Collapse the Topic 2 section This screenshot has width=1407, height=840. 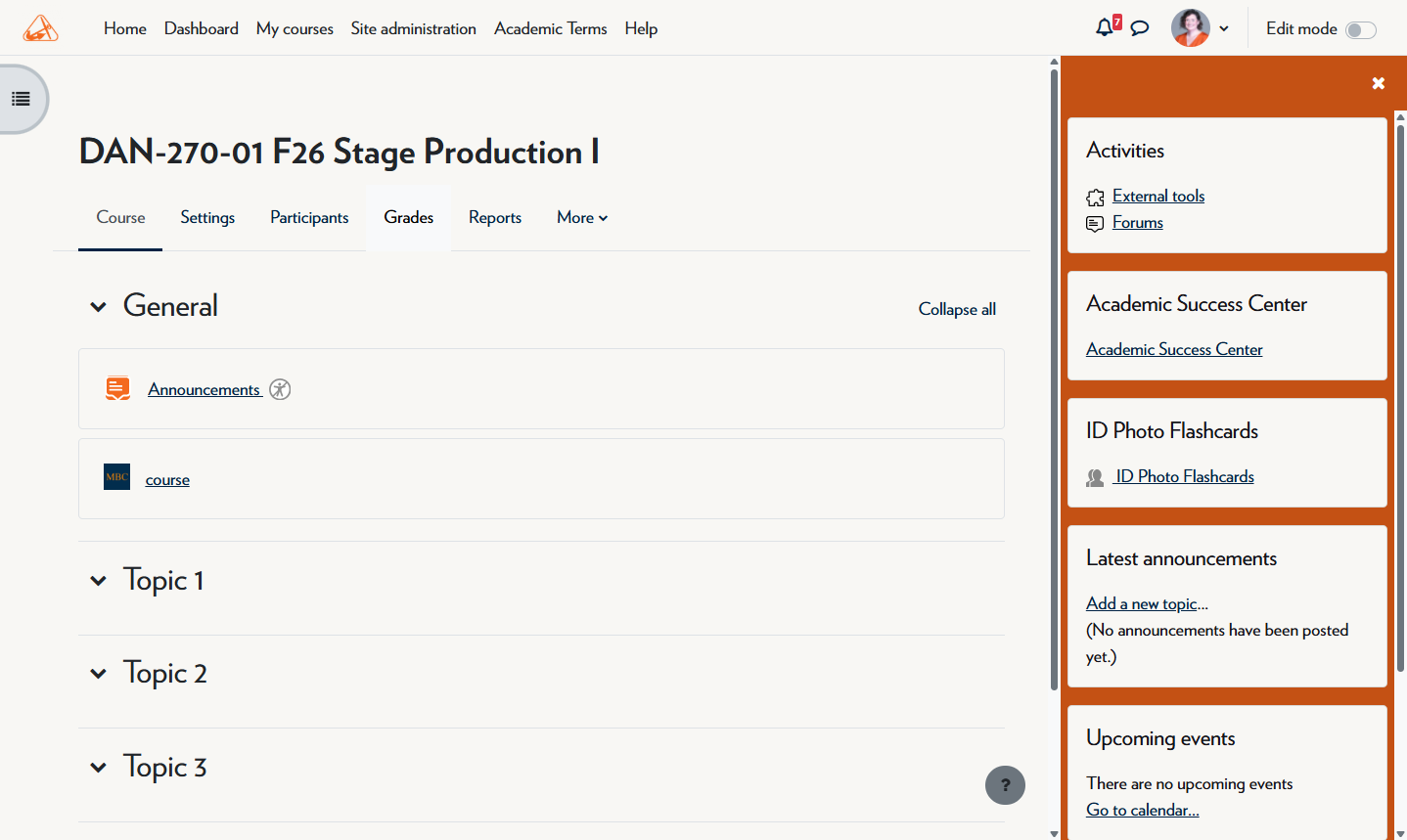[98, 674]
